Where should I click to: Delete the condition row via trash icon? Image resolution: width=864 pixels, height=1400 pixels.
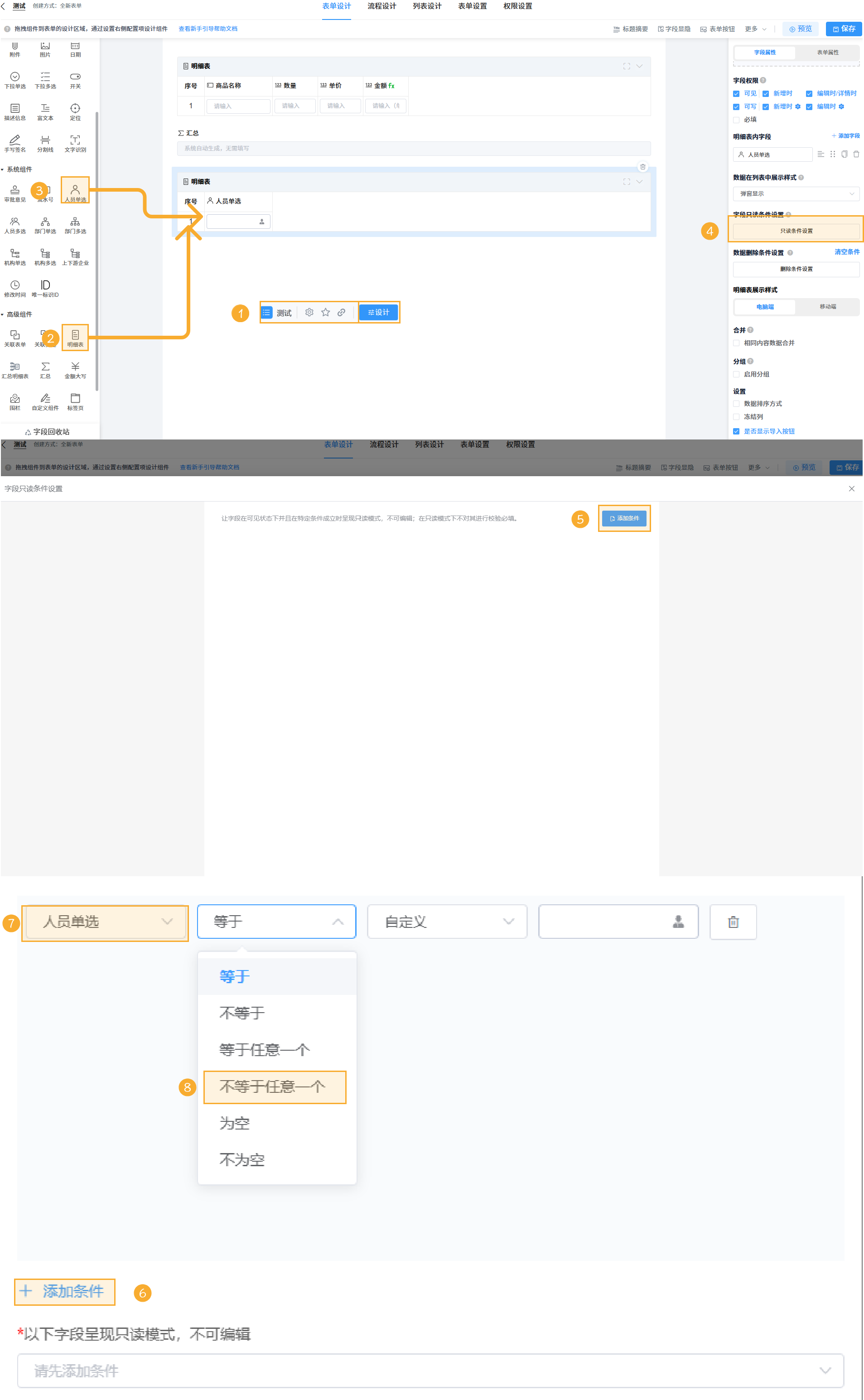(x=733, y=922)
